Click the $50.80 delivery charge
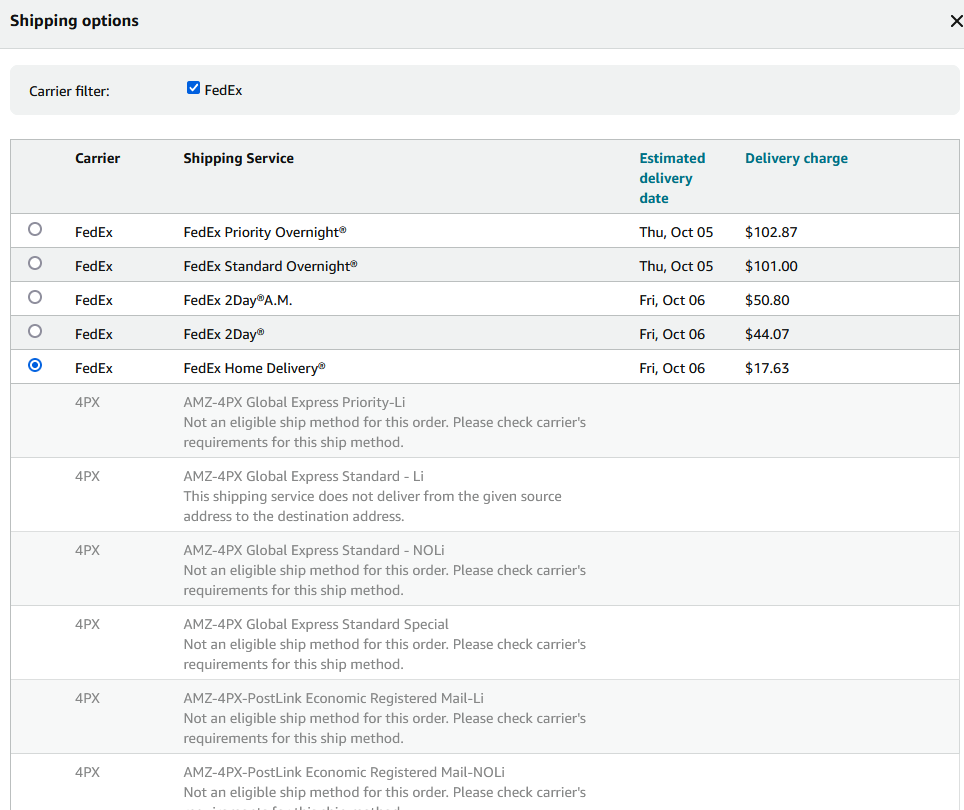 coord(767,301)
